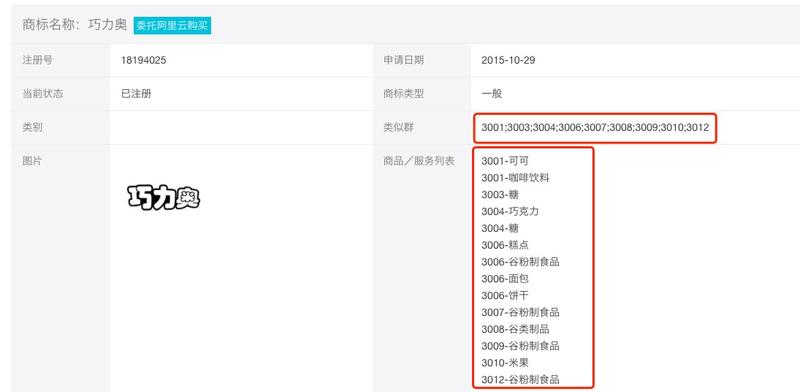Select the similar group codes 3001;3003;3004...
The image size is (800, 392).
[519, 128]
